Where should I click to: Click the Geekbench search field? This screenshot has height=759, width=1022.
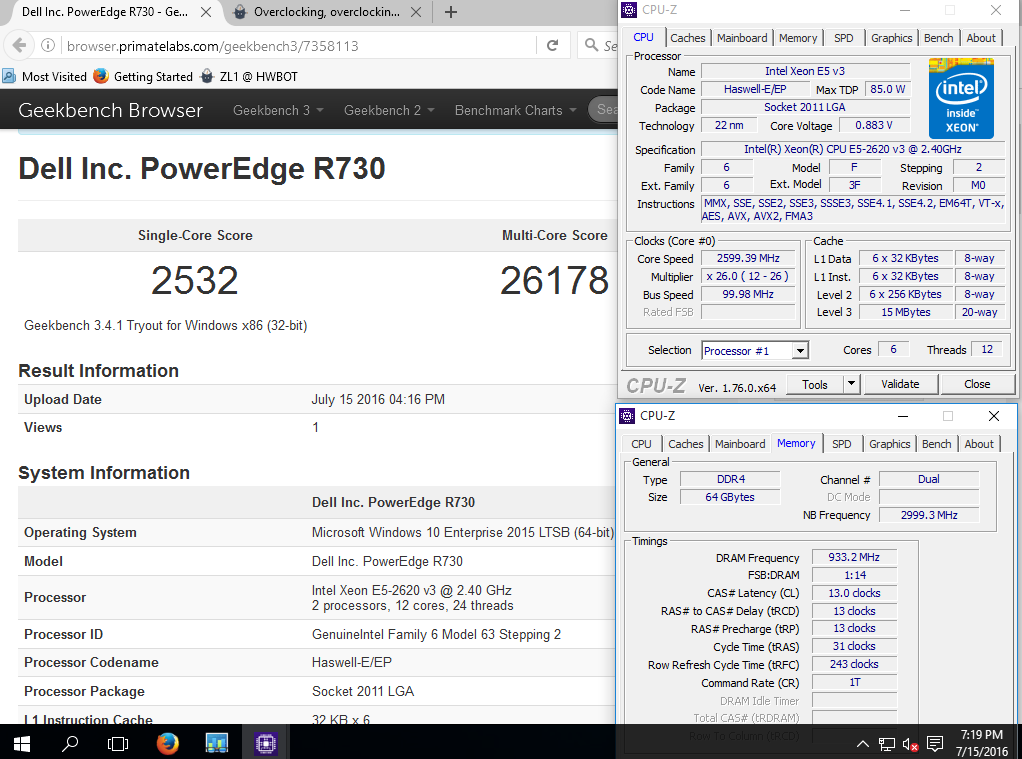tap(604, 110)
